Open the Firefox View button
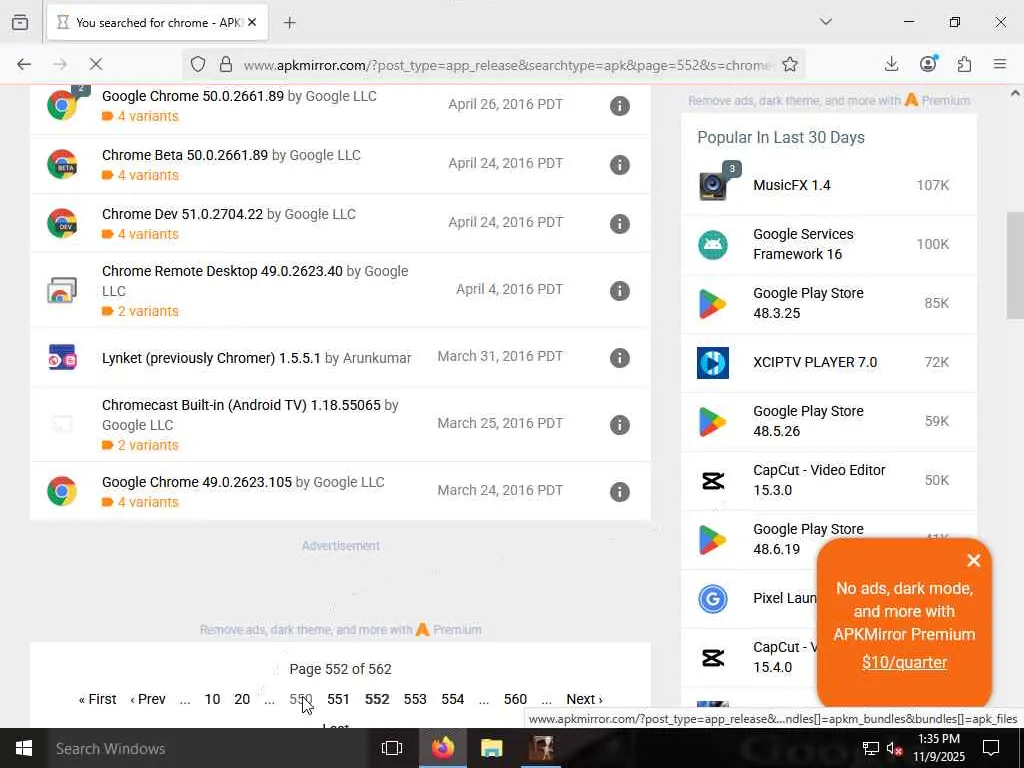This screenshot has width=1024, height=768. 20,22
